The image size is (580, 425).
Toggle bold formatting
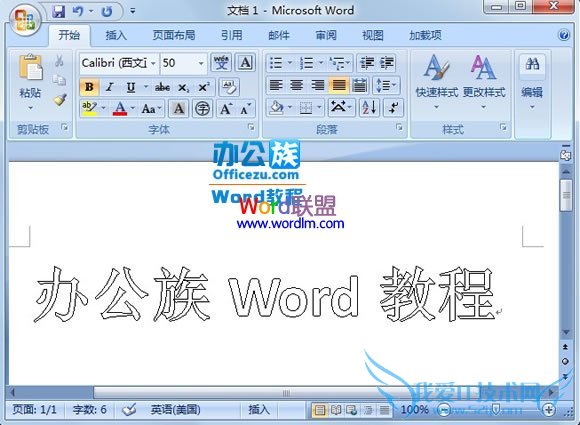pos(89,87)
